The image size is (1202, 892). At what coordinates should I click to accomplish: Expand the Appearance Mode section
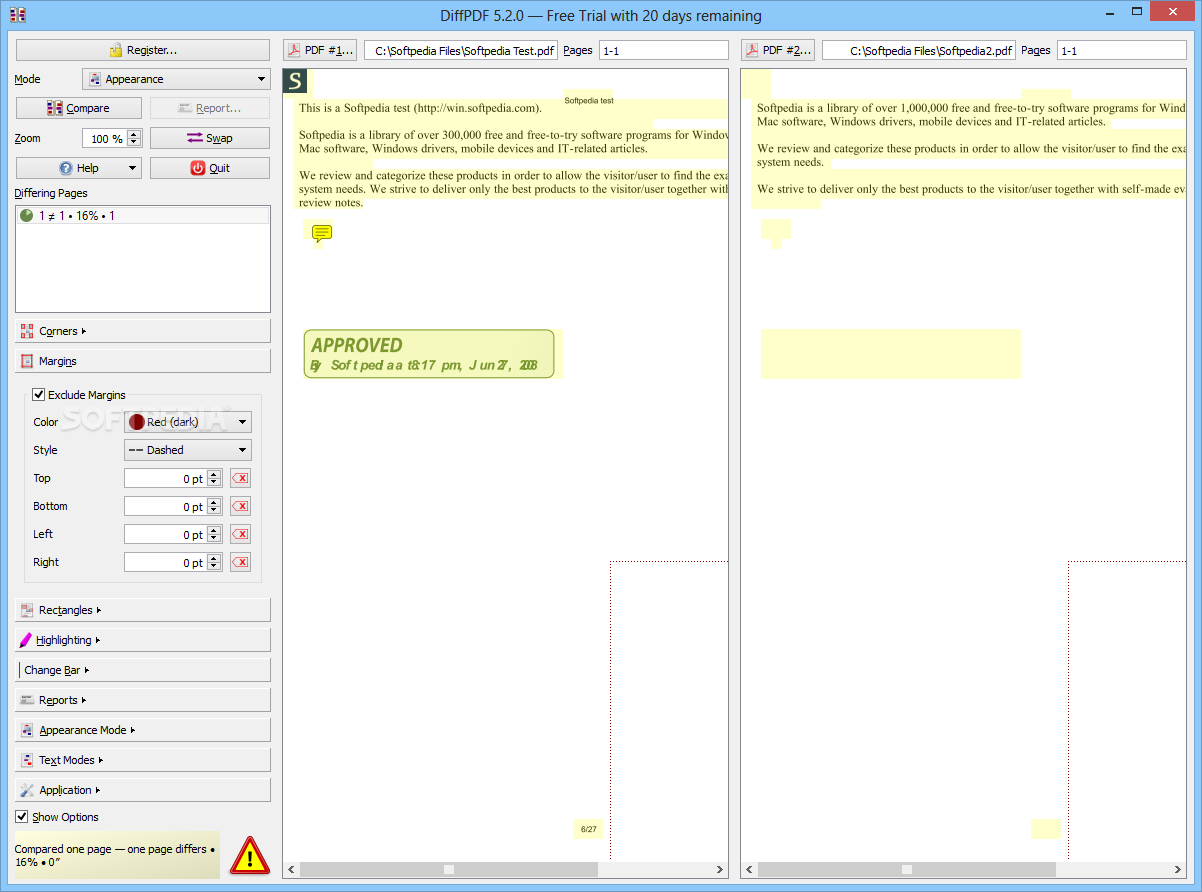[143, 730]
